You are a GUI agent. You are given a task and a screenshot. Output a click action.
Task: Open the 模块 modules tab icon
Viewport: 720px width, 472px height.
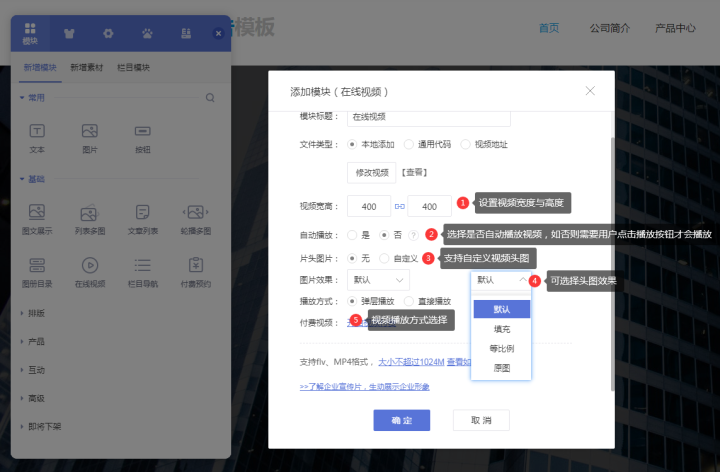[30, 34]
